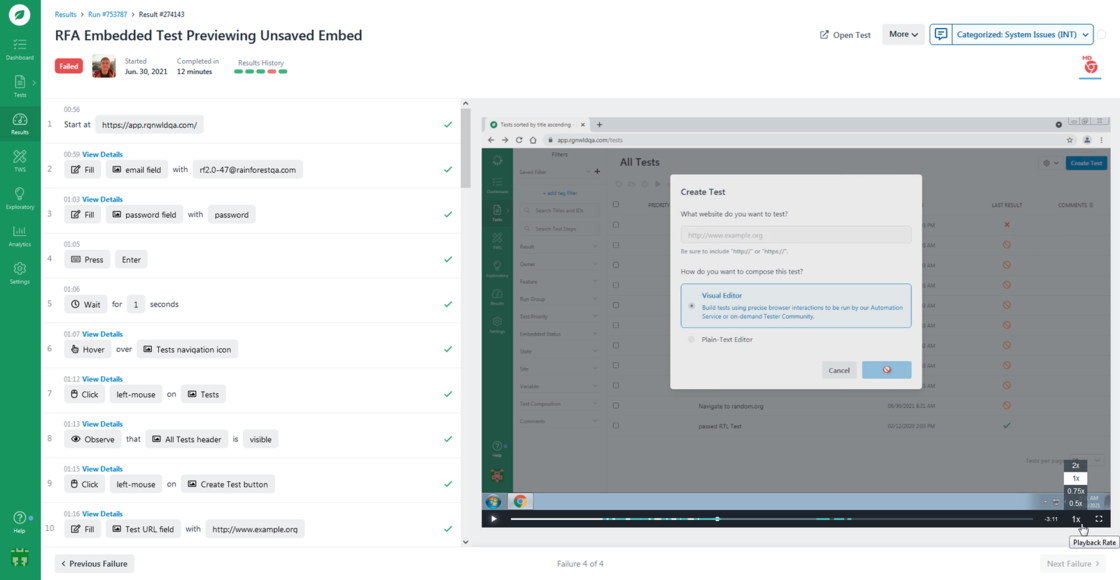This screenshot has width=1120, height=580.
Task: Click the Failed status badge
Action: pos(69,66)
